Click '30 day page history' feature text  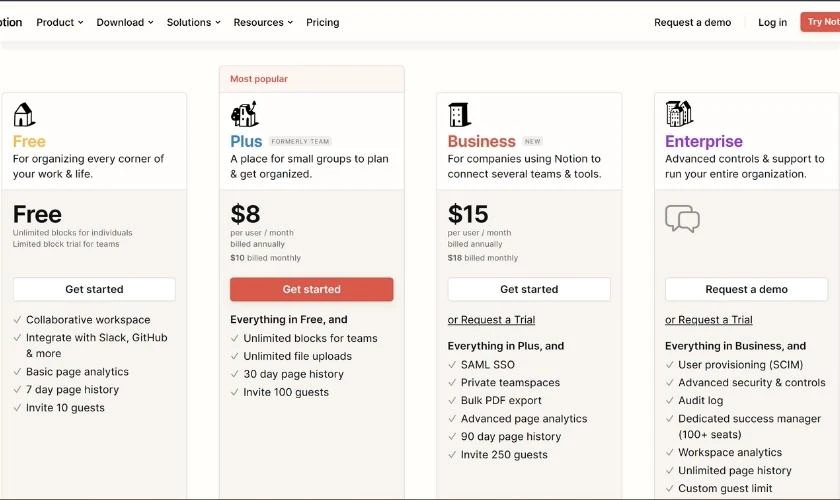[294, 375]
